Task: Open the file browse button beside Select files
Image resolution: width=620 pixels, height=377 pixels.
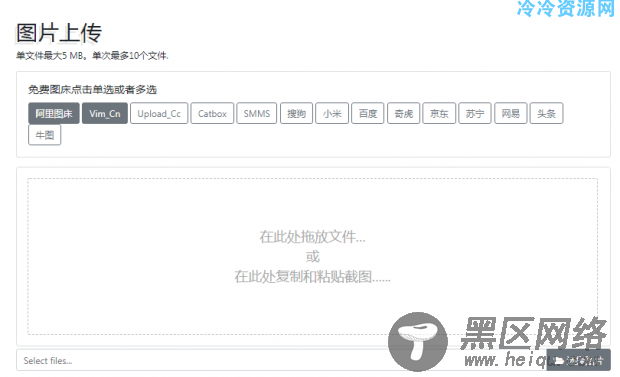Action: click(x=579, y=360)
